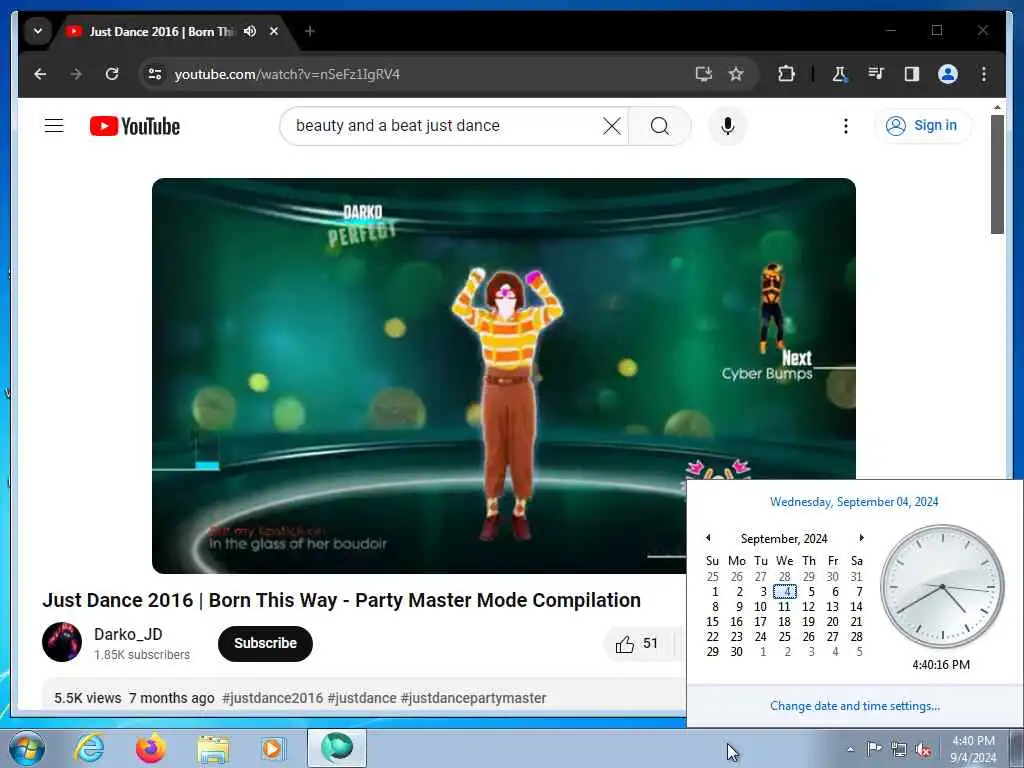1024x768 pixels.
Task: Open Change date and time settings link
Action: (855, 706)
